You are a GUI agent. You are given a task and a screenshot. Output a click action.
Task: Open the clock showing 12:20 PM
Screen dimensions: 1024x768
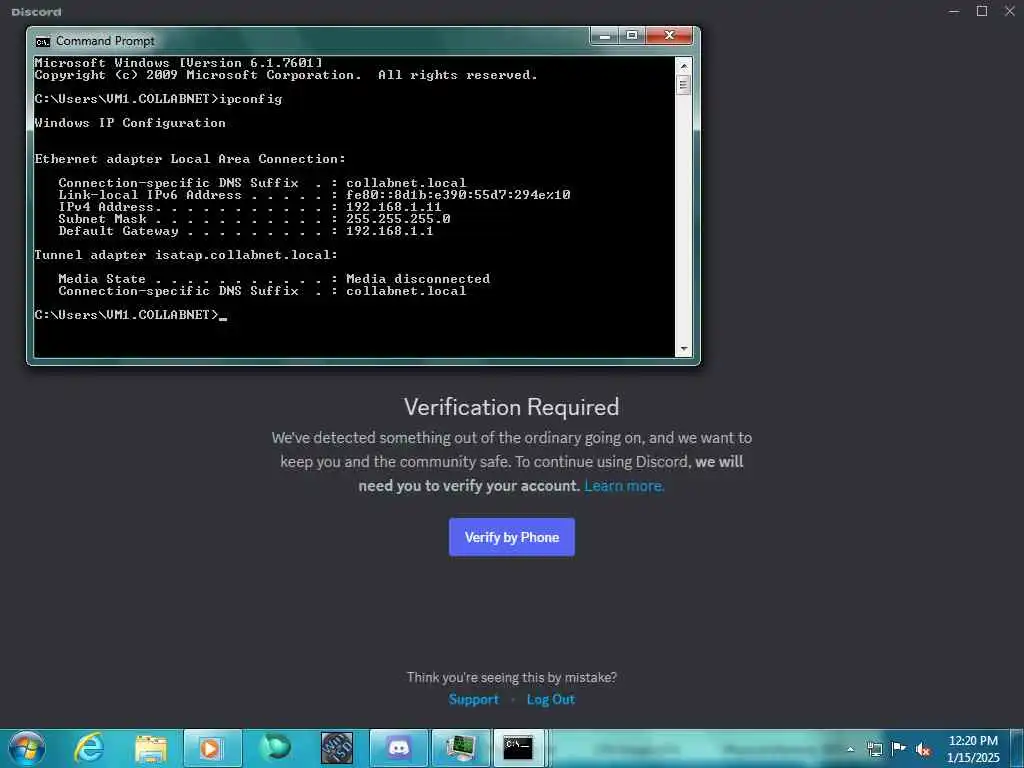[x=973, y=749]
